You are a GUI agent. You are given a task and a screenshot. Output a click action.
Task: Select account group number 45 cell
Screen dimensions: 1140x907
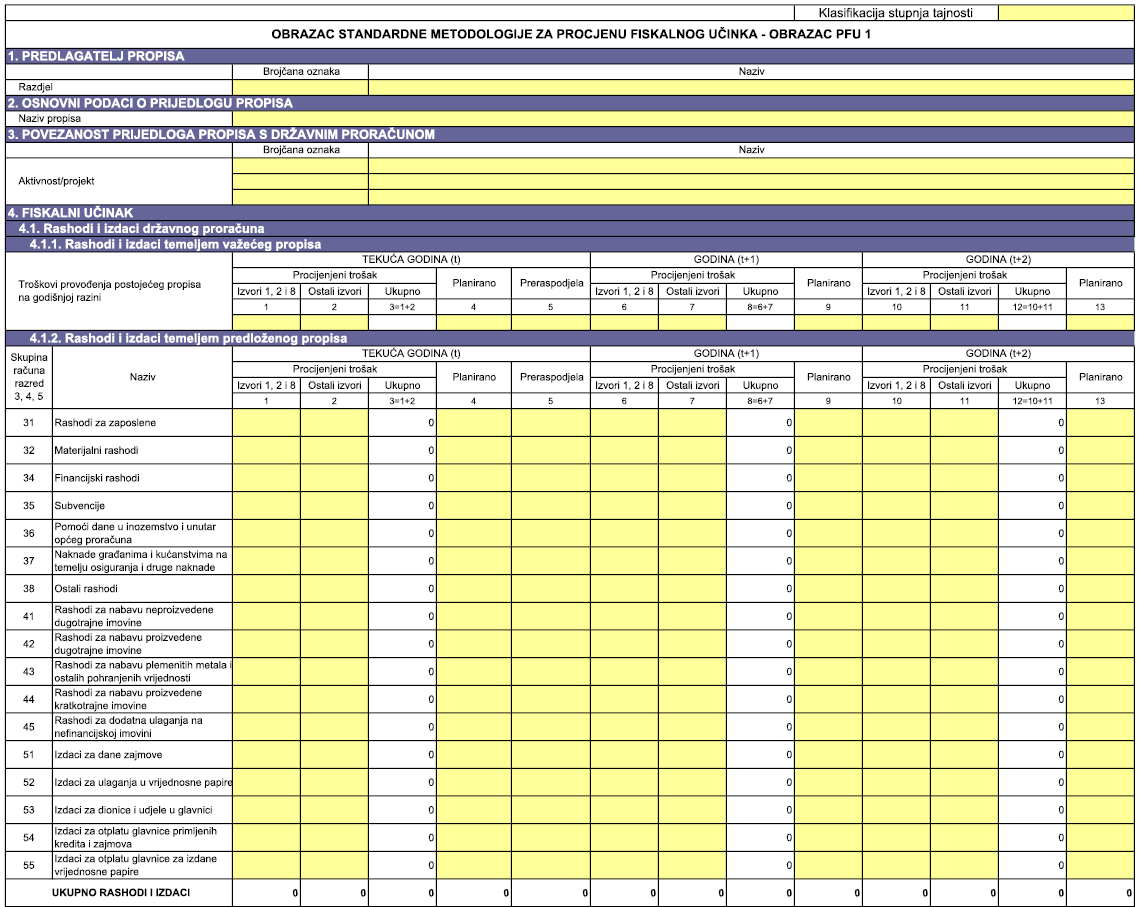tap(29, 727)
